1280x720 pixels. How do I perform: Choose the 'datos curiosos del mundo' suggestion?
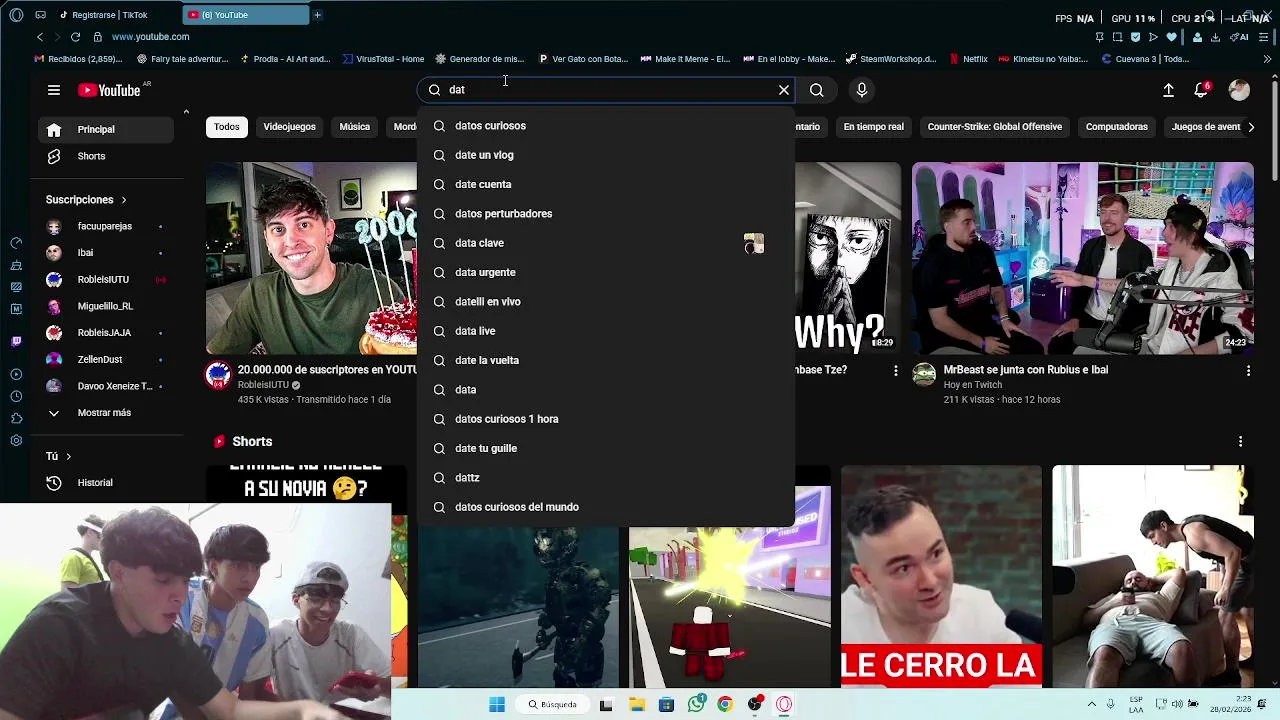(606, 507)
